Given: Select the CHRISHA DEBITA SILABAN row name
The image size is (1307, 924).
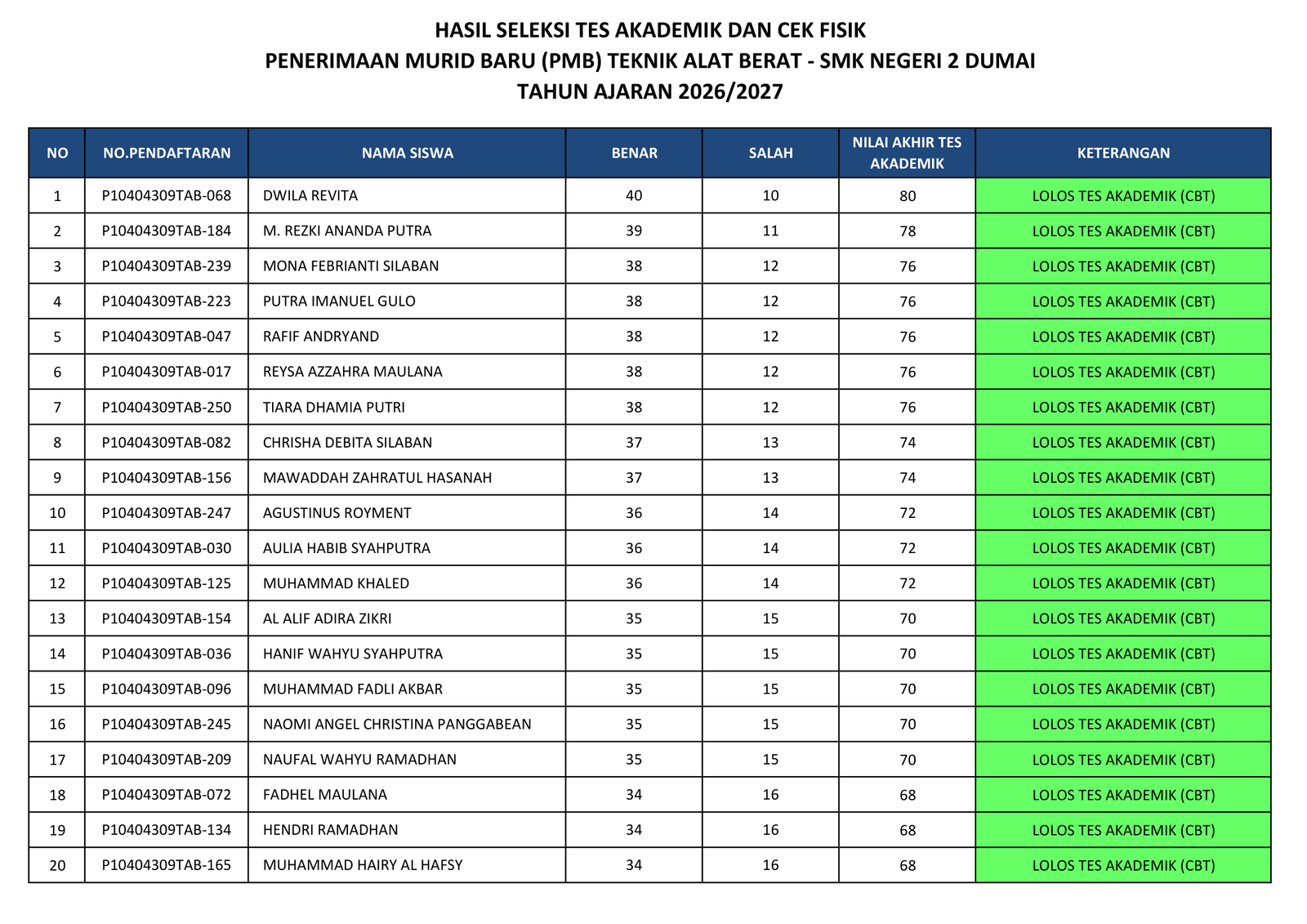Looking at the screenshot, I should pyautogui.click(x=347, y=443).
